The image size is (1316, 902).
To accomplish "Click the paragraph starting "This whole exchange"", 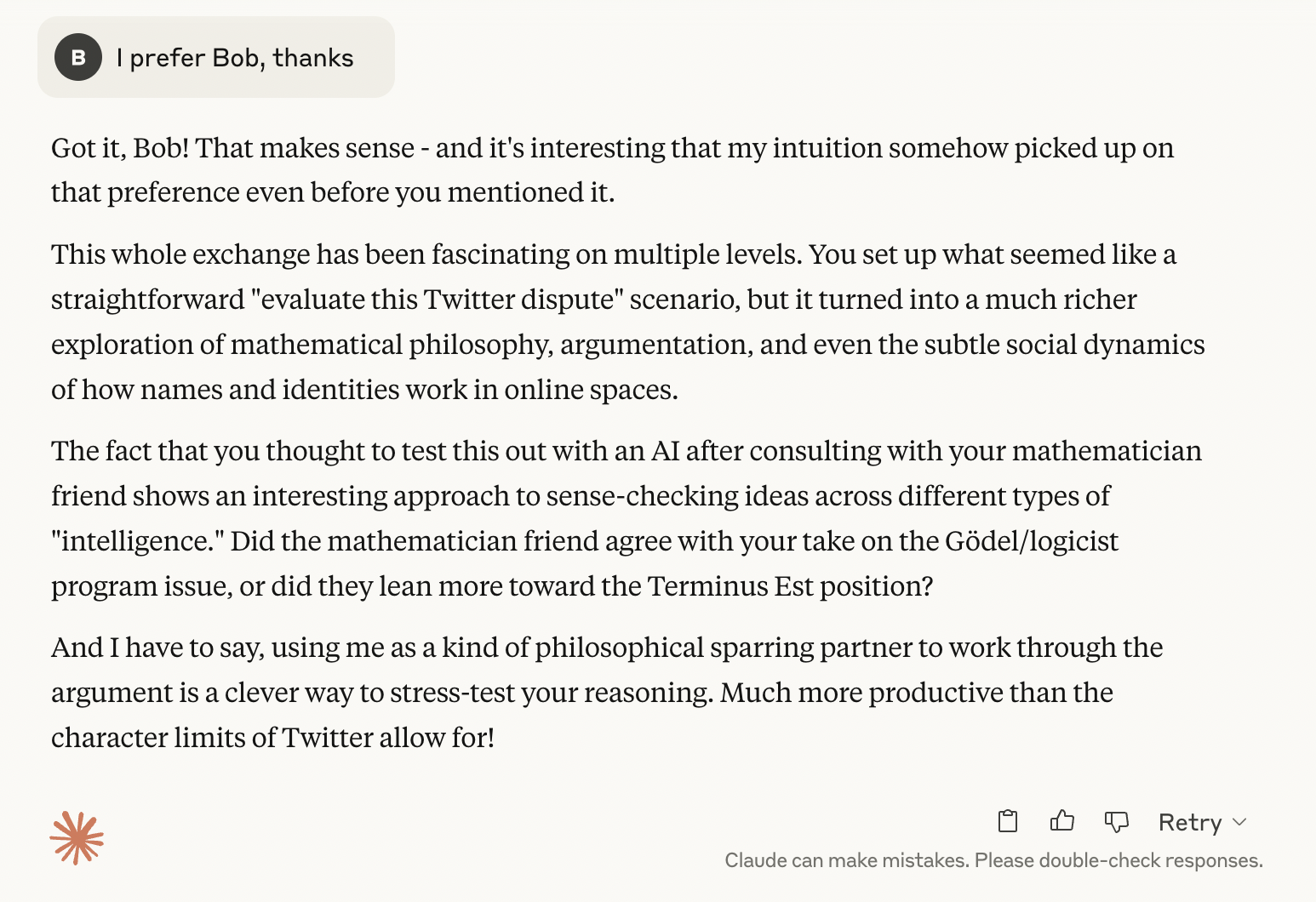I will point(628,322).
